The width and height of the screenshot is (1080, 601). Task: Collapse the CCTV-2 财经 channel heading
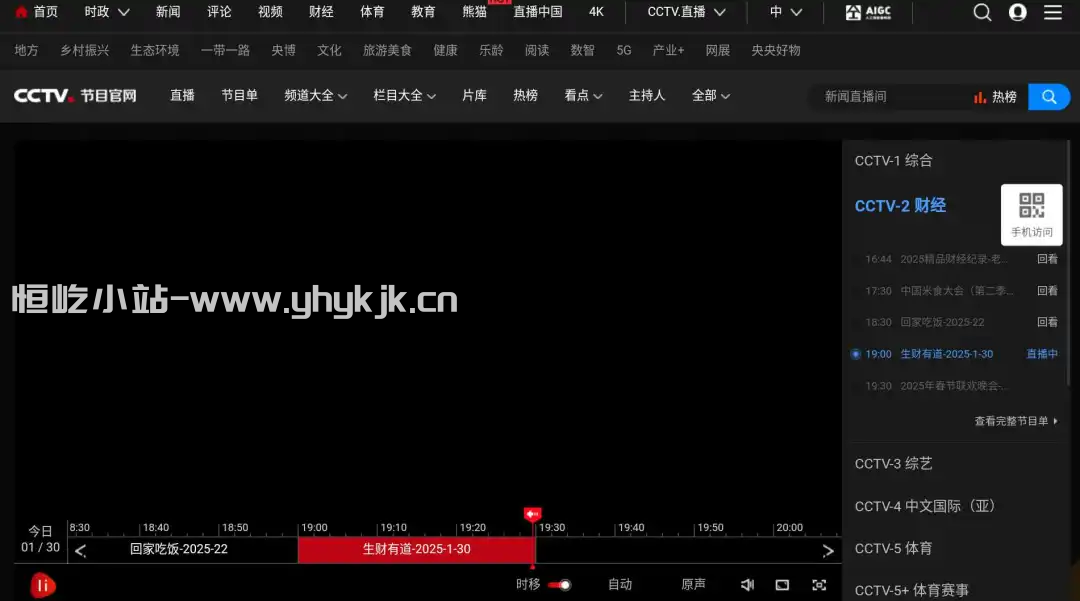pos(900,206)
